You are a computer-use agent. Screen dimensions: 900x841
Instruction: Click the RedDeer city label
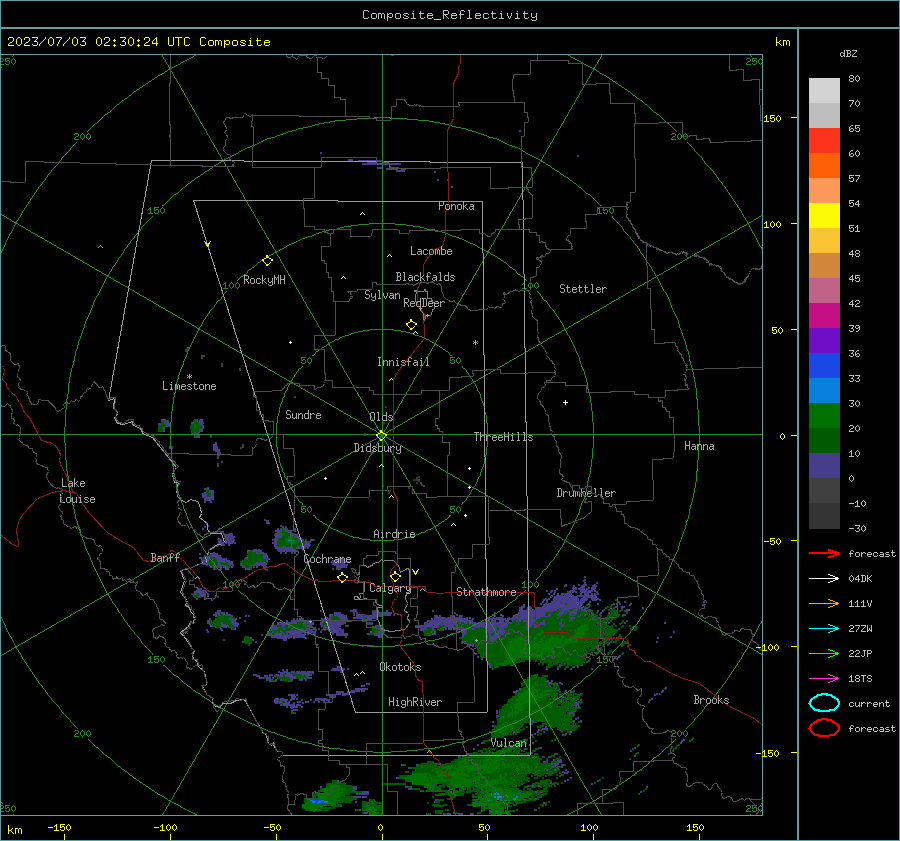pos(424,303)
